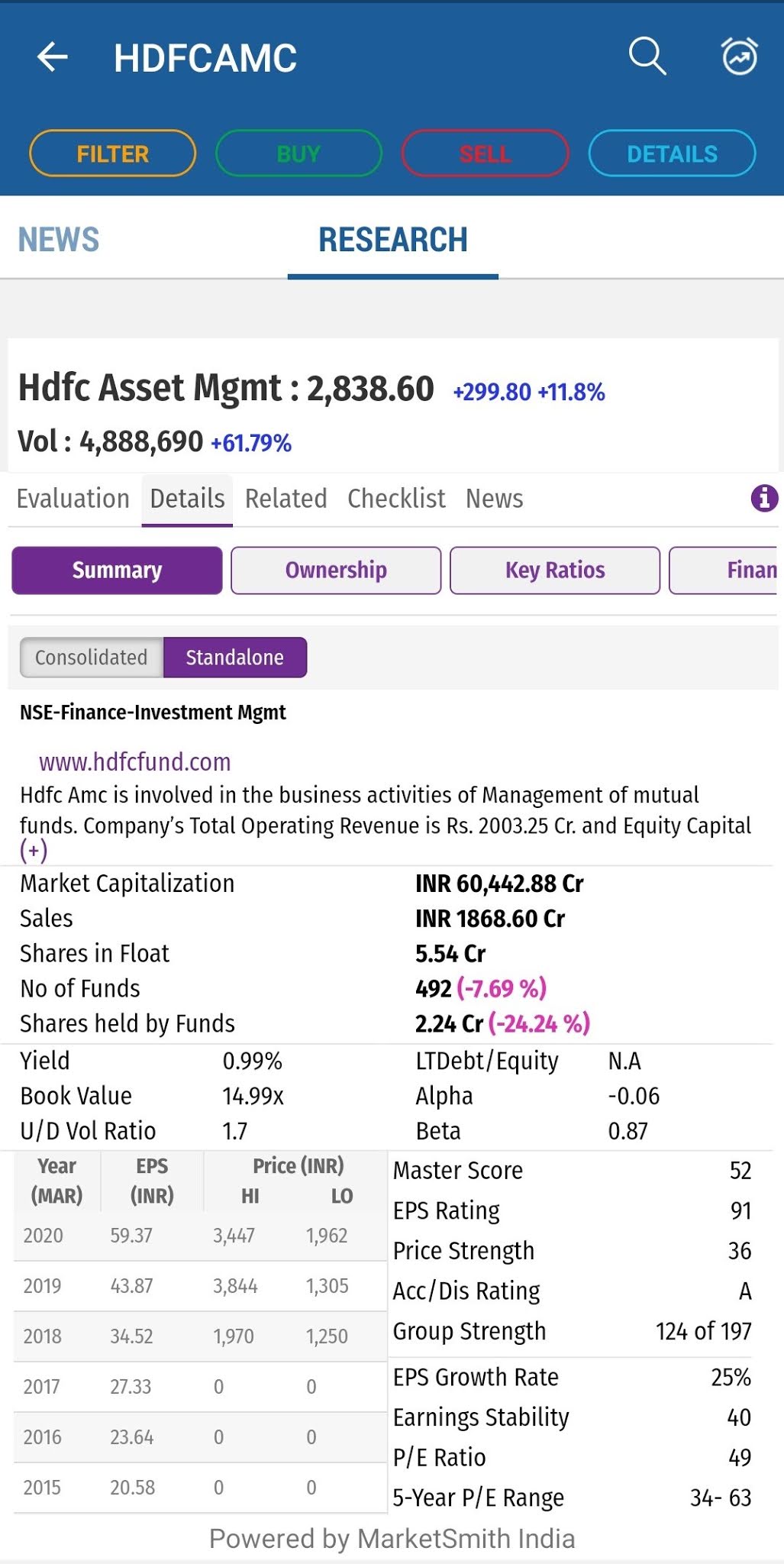Image resolution: width=784 pixels, height=1564 pixels.
Task: Open the www.hdfcfund.com link
Action: tap(135, 761)
